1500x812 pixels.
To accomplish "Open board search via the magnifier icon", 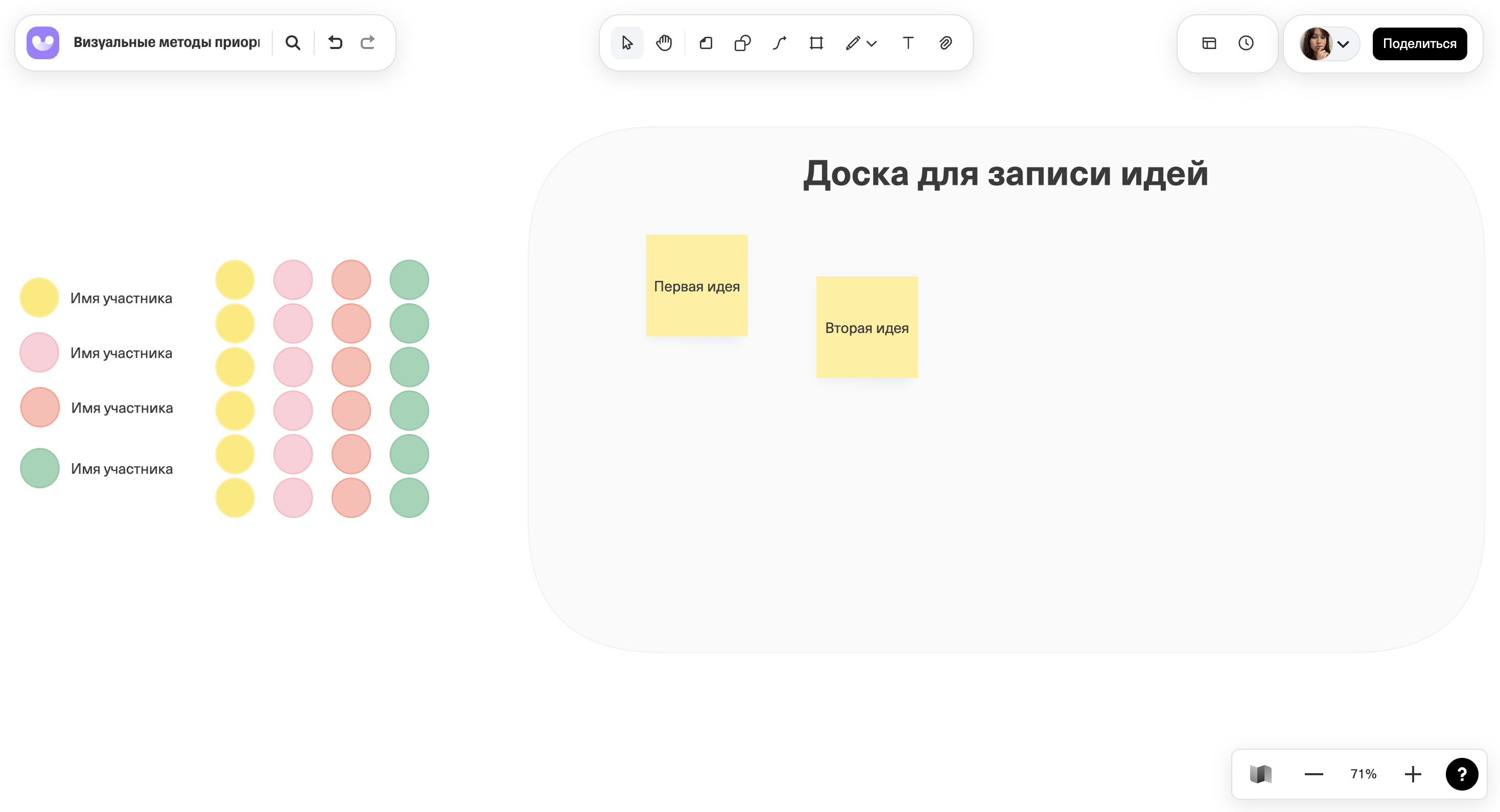I will pos(293,42).
